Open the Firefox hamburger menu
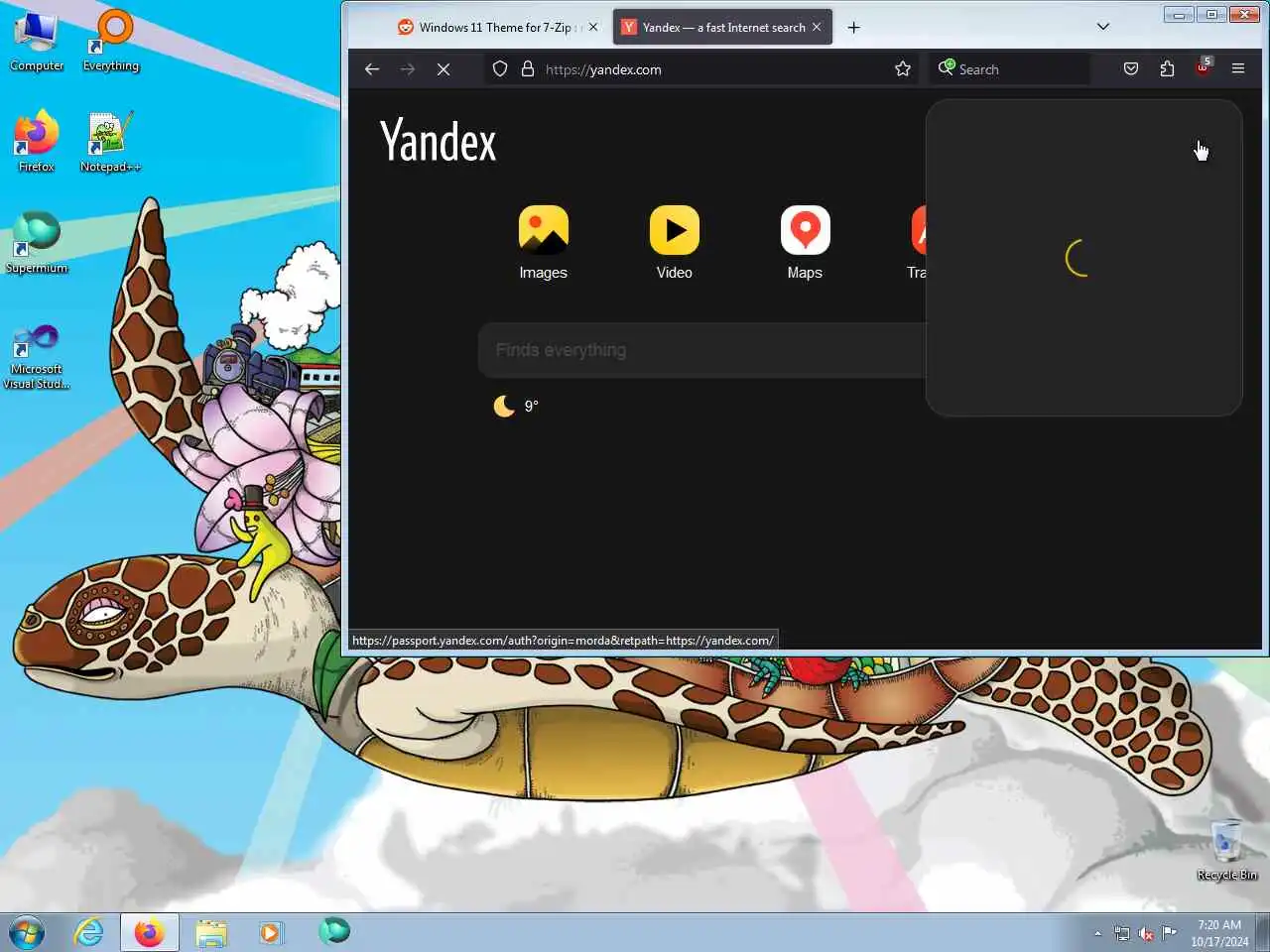 (1238, 69)
